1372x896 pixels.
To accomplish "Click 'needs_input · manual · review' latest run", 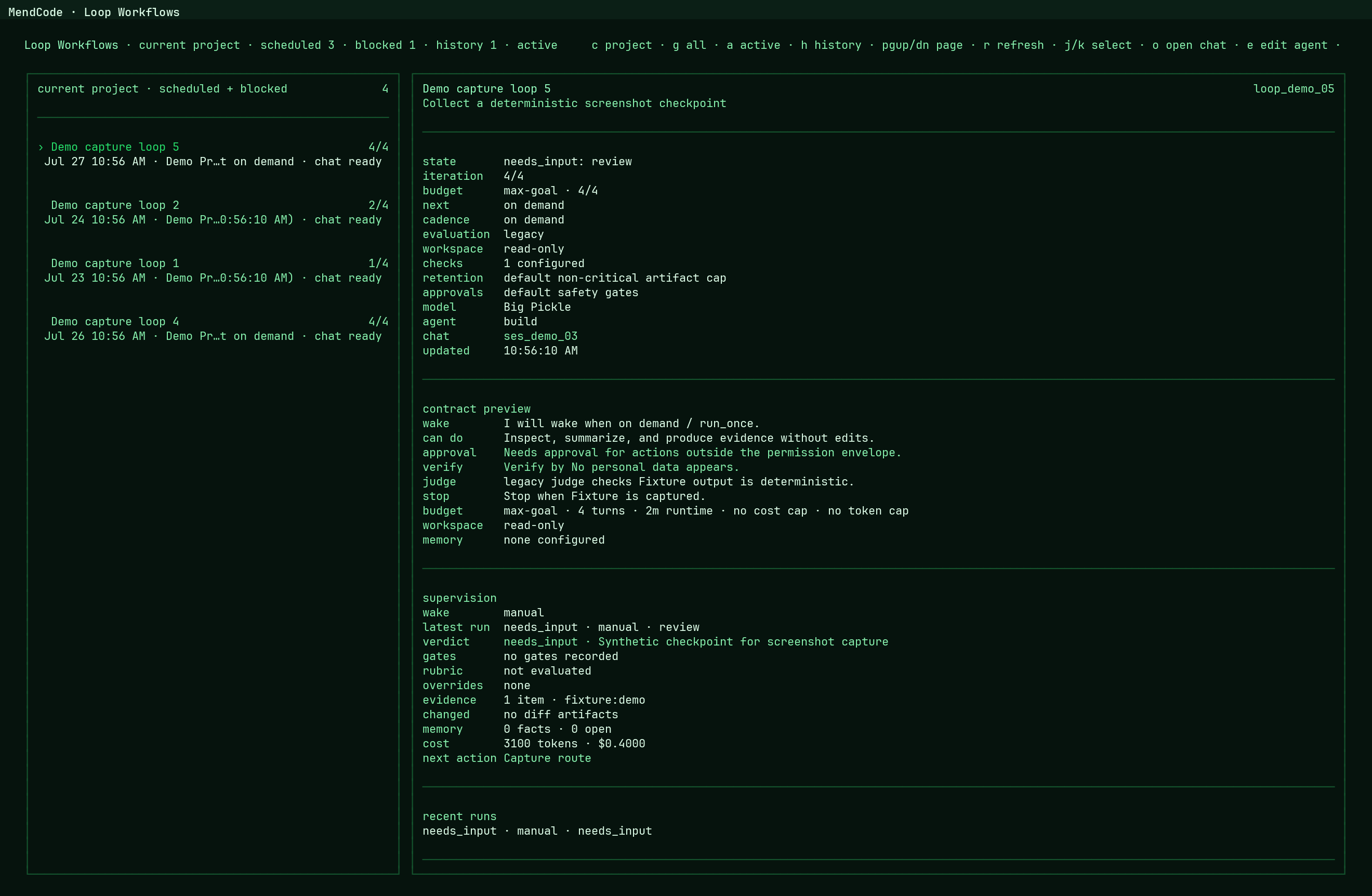I will (601, 627).
